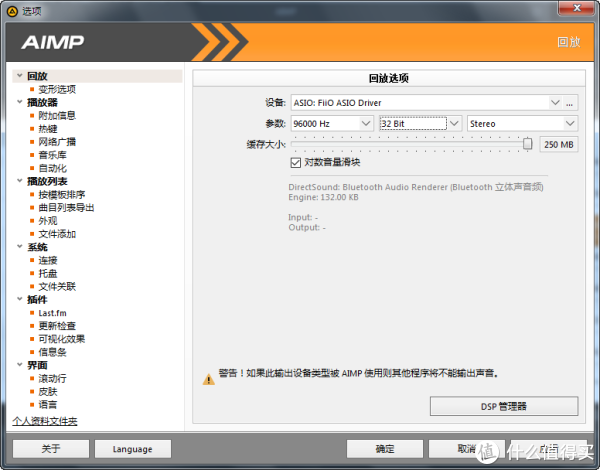Select the 插件 category heading

click(x=37, y=299)
